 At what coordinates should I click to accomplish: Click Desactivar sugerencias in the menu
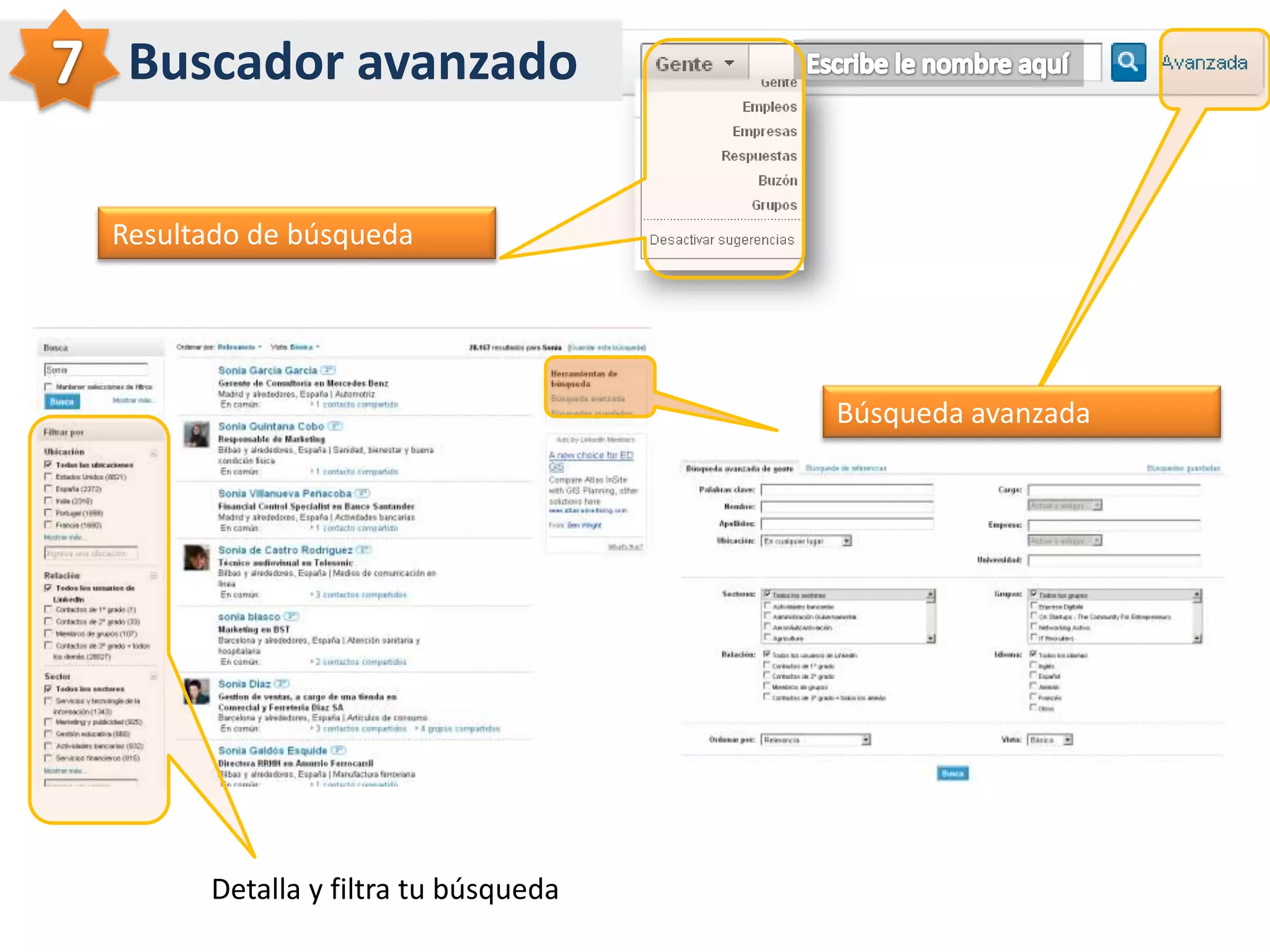(x=722, y=240)
